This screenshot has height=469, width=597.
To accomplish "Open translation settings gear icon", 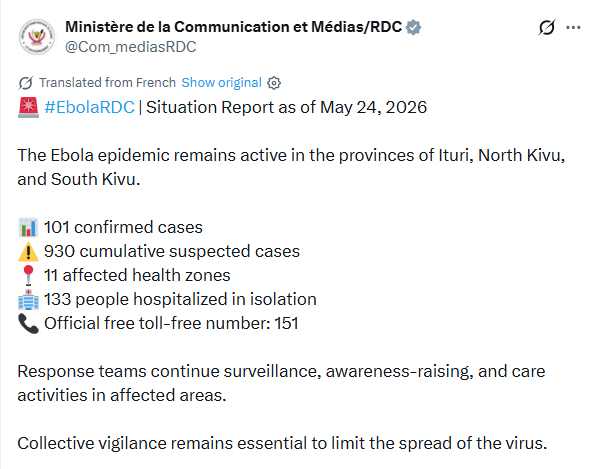I will (x=274, y=83).
